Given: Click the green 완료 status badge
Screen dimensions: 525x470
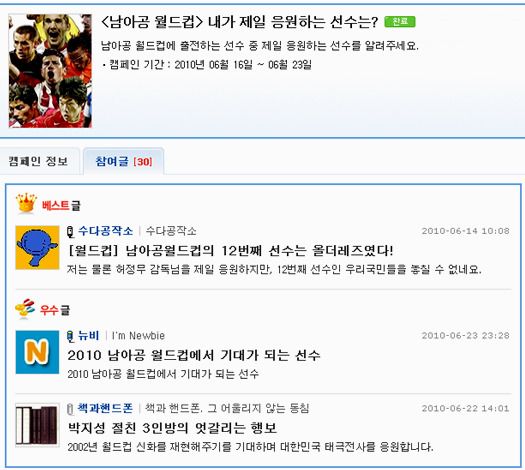Looking at the screenshot, I should [x=400, y=22].
